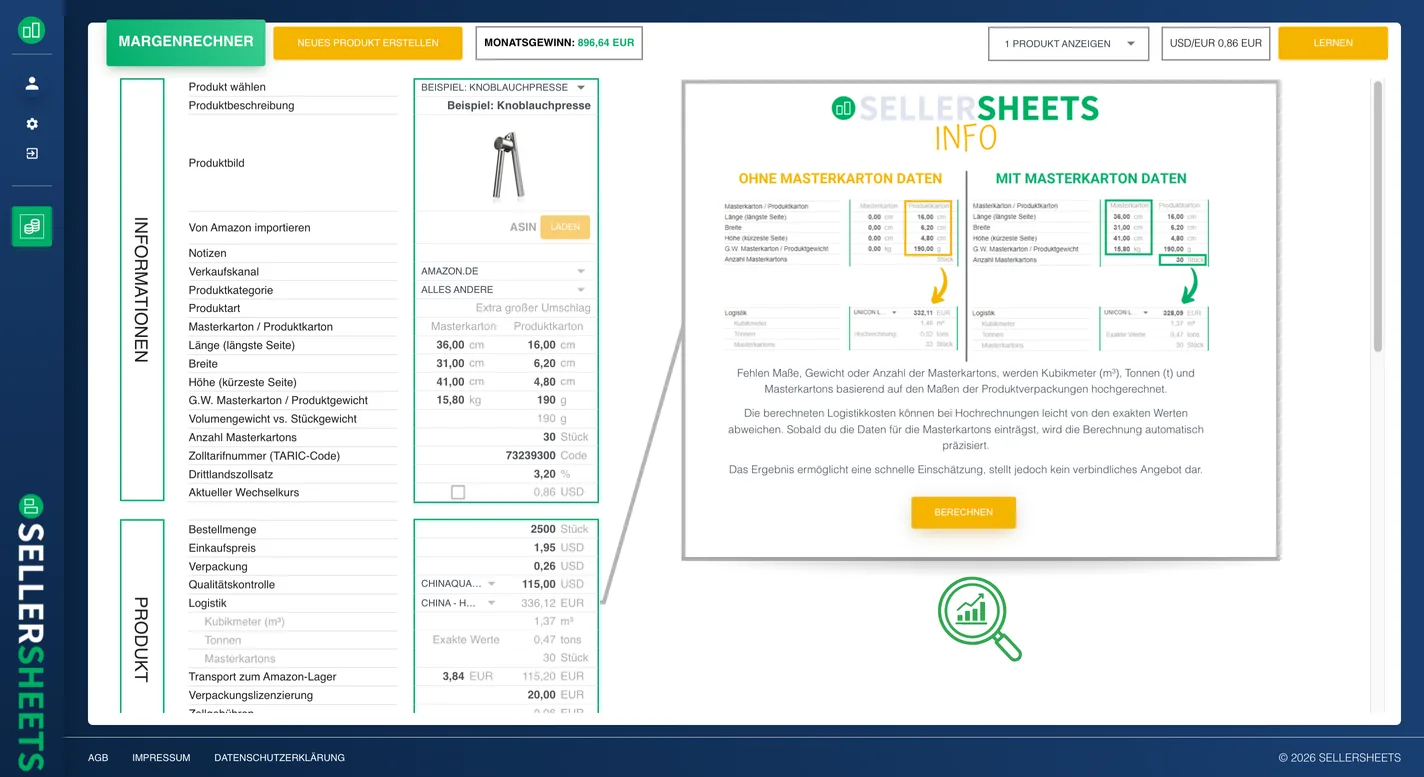Image resolution: width=1424 pixels, height=777 pixels.
Task: Click the Monatsgewinn 896,64 EUR display
Action: (559, 43)
